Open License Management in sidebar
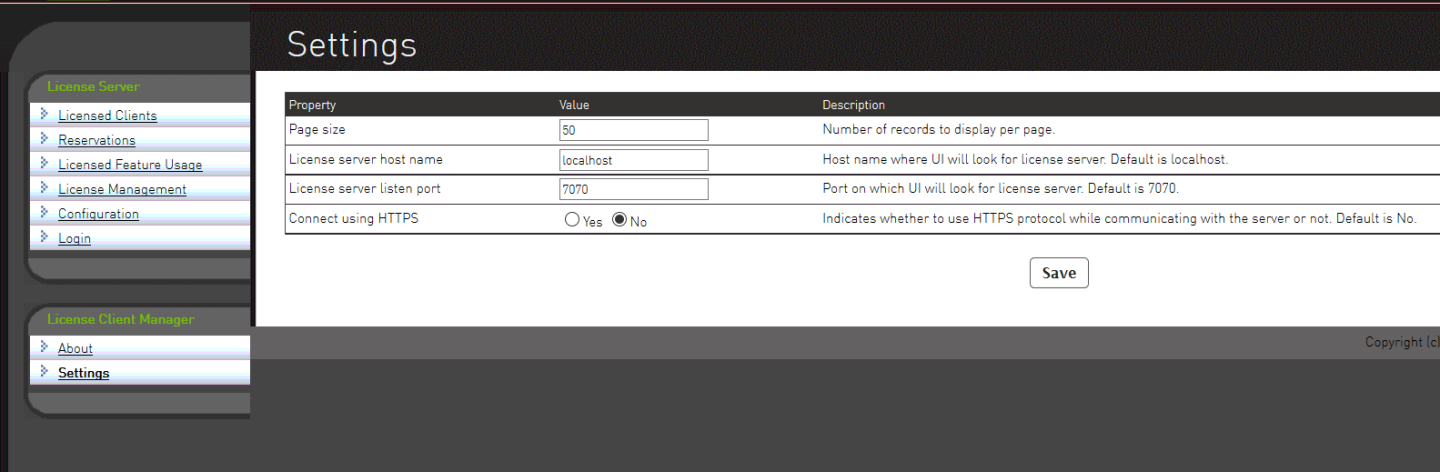The width and height of the screenshot is (1440, 472). (x=122, y=190)
